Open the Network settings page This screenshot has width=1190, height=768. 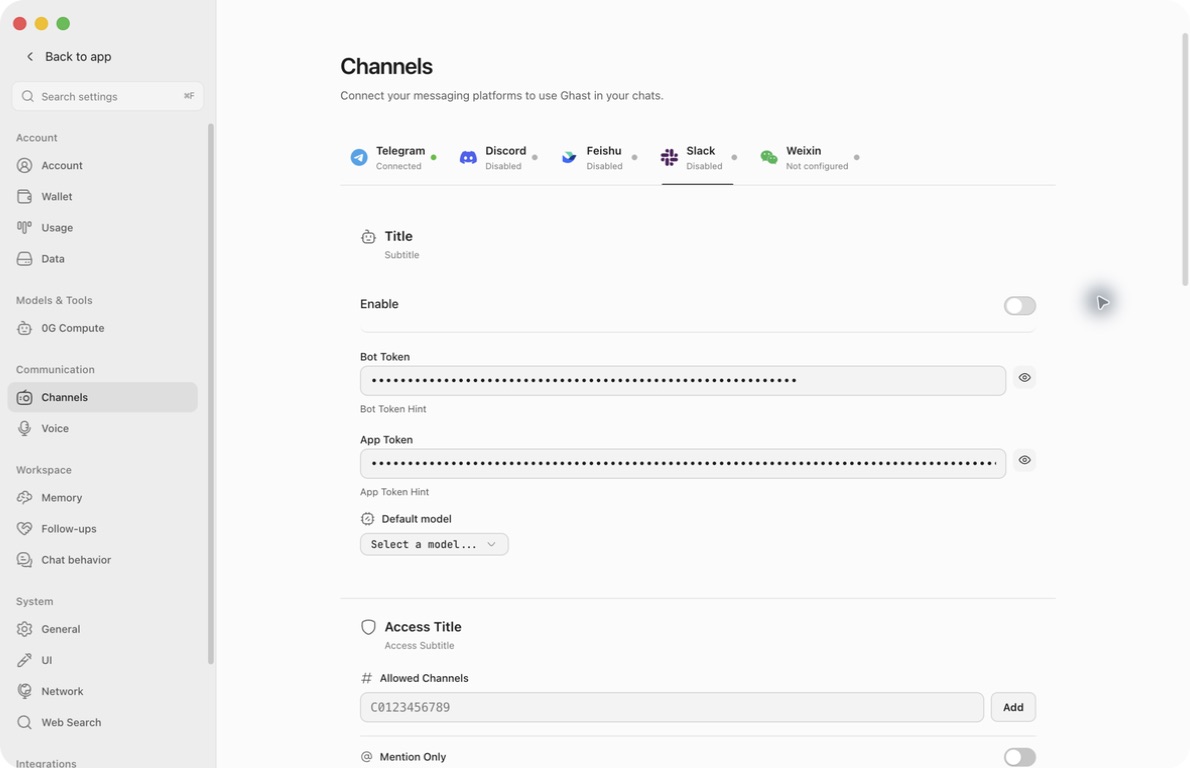[102, 691]
